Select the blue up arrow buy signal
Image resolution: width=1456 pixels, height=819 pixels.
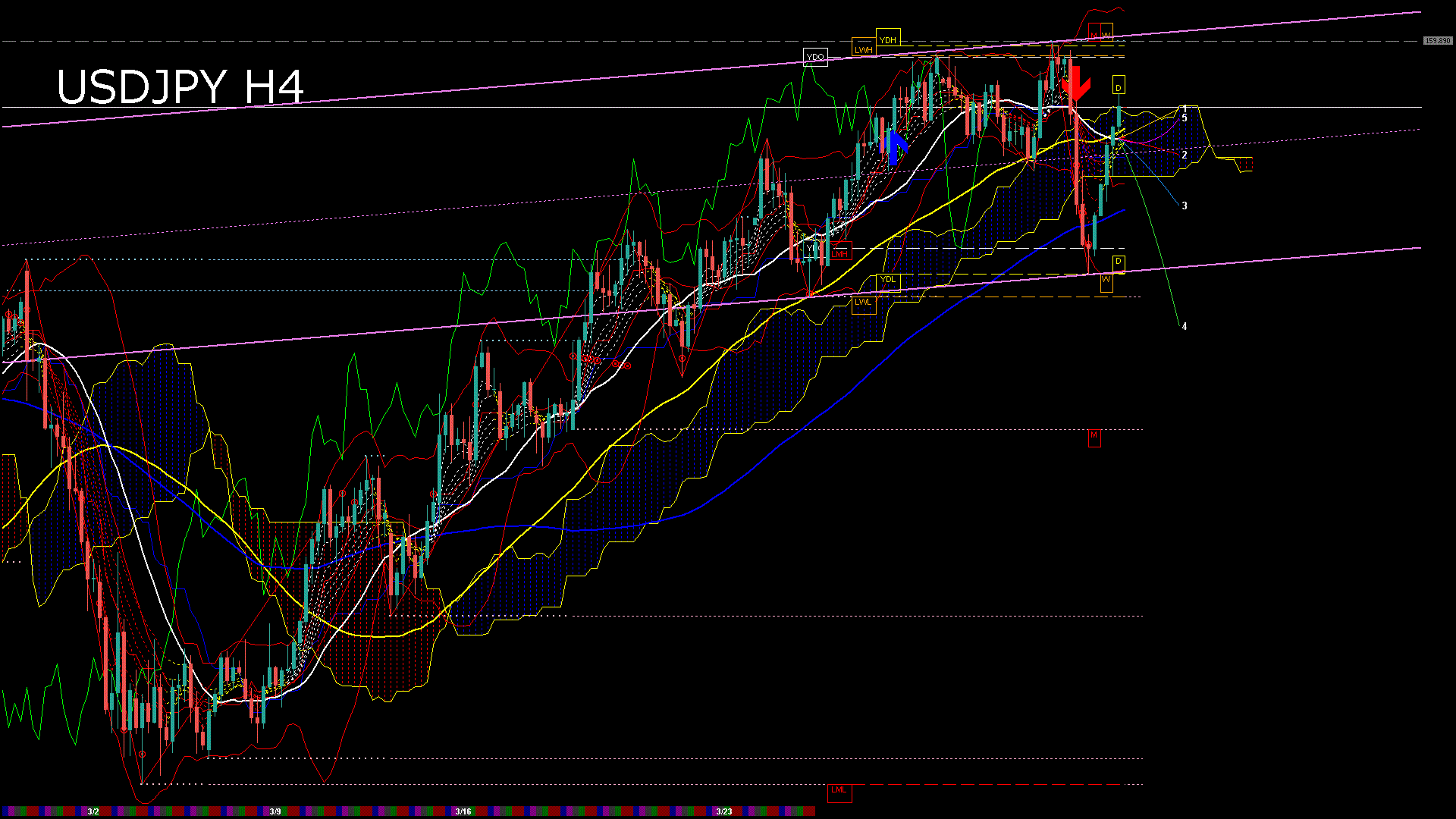(x=897, y=144)
